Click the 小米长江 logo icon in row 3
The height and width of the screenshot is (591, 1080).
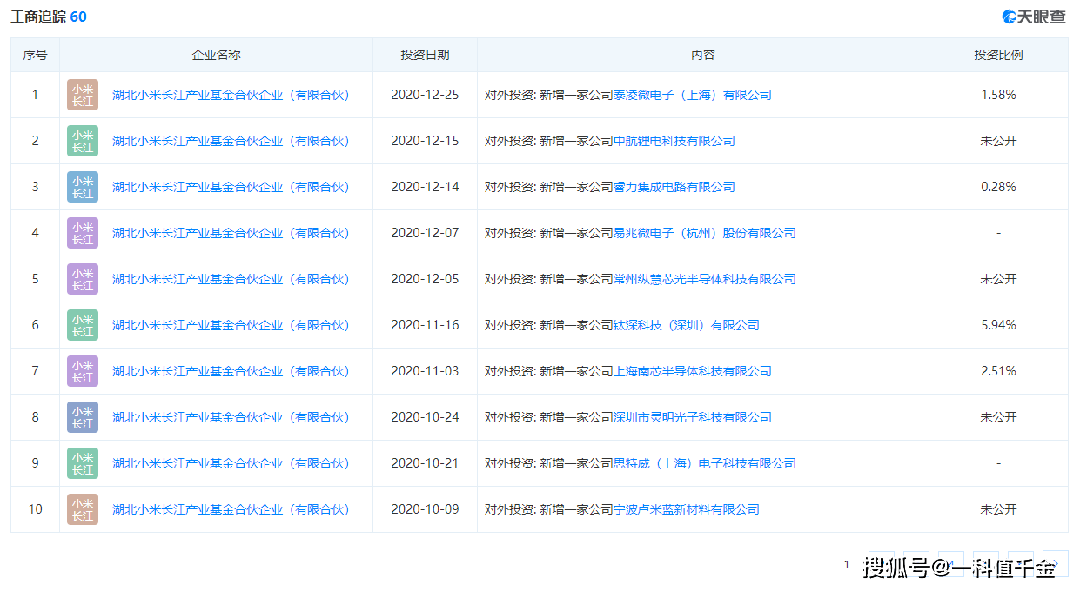(82, 187)
